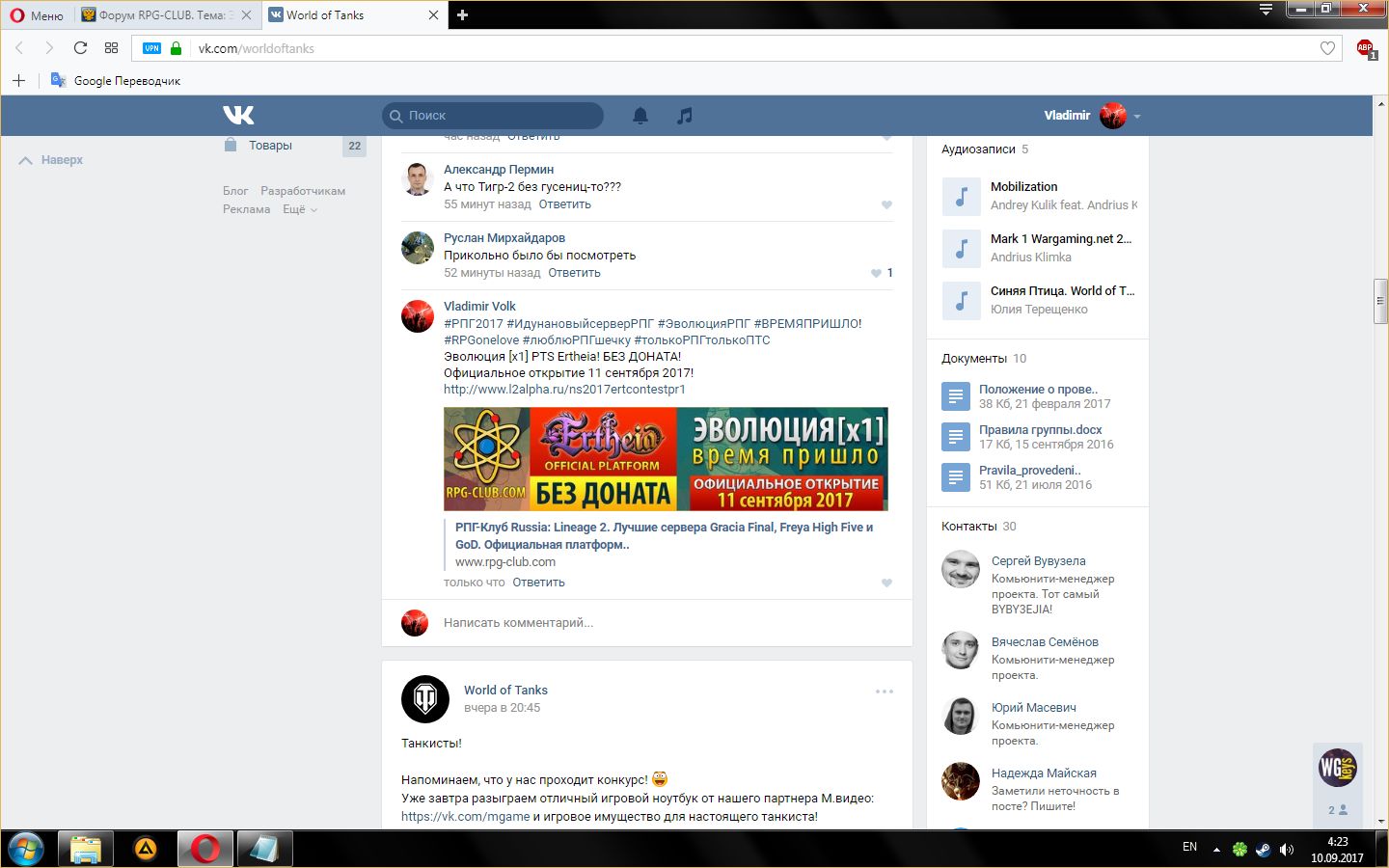Open post options menu with three dots

tap(885, 692)
